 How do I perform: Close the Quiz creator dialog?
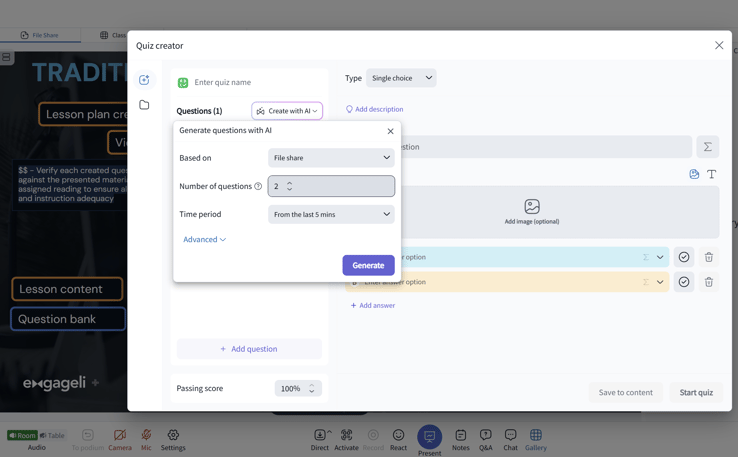[719, 45]
